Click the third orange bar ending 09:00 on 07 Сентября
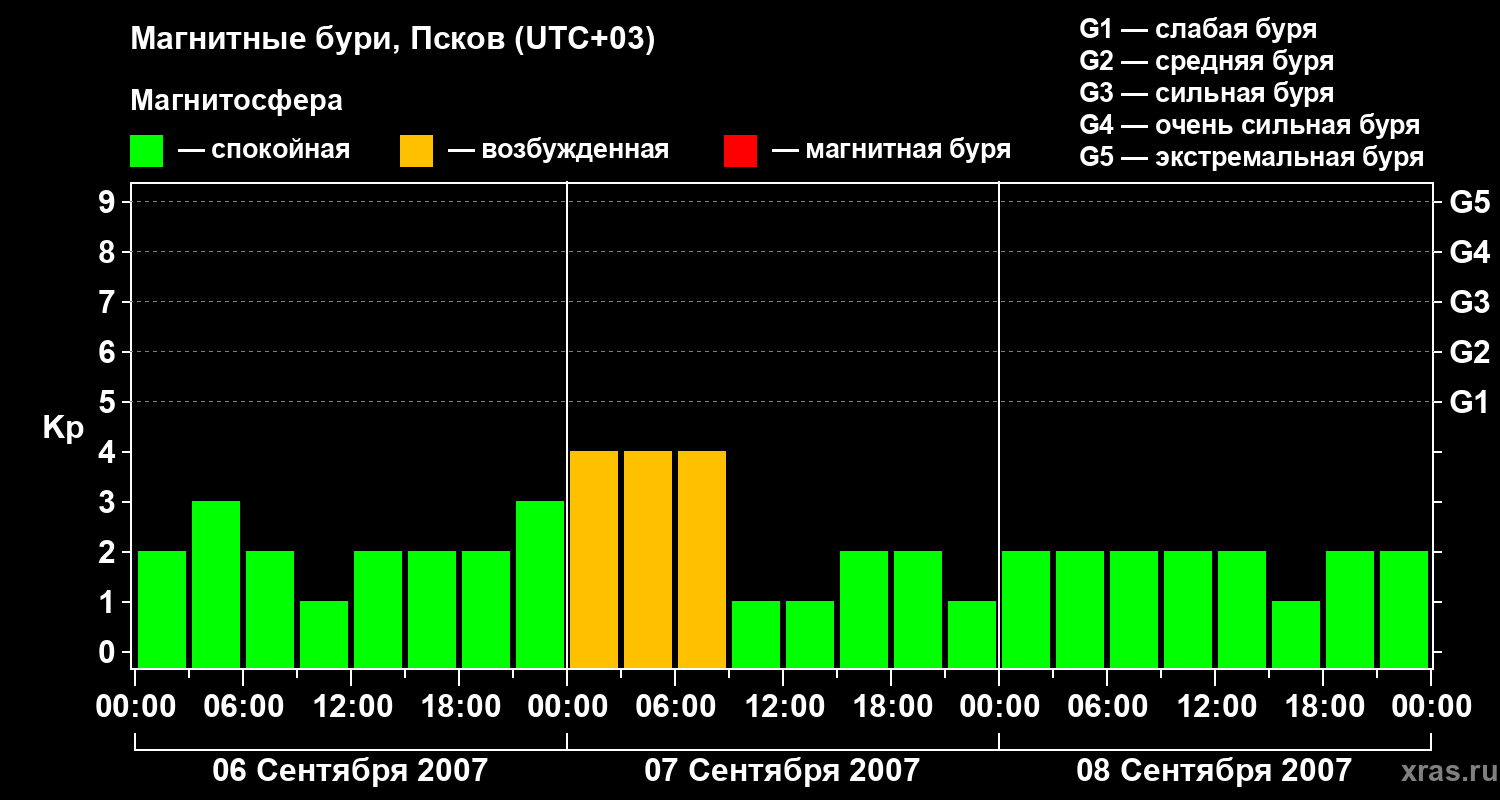 (x=702, y=560)
